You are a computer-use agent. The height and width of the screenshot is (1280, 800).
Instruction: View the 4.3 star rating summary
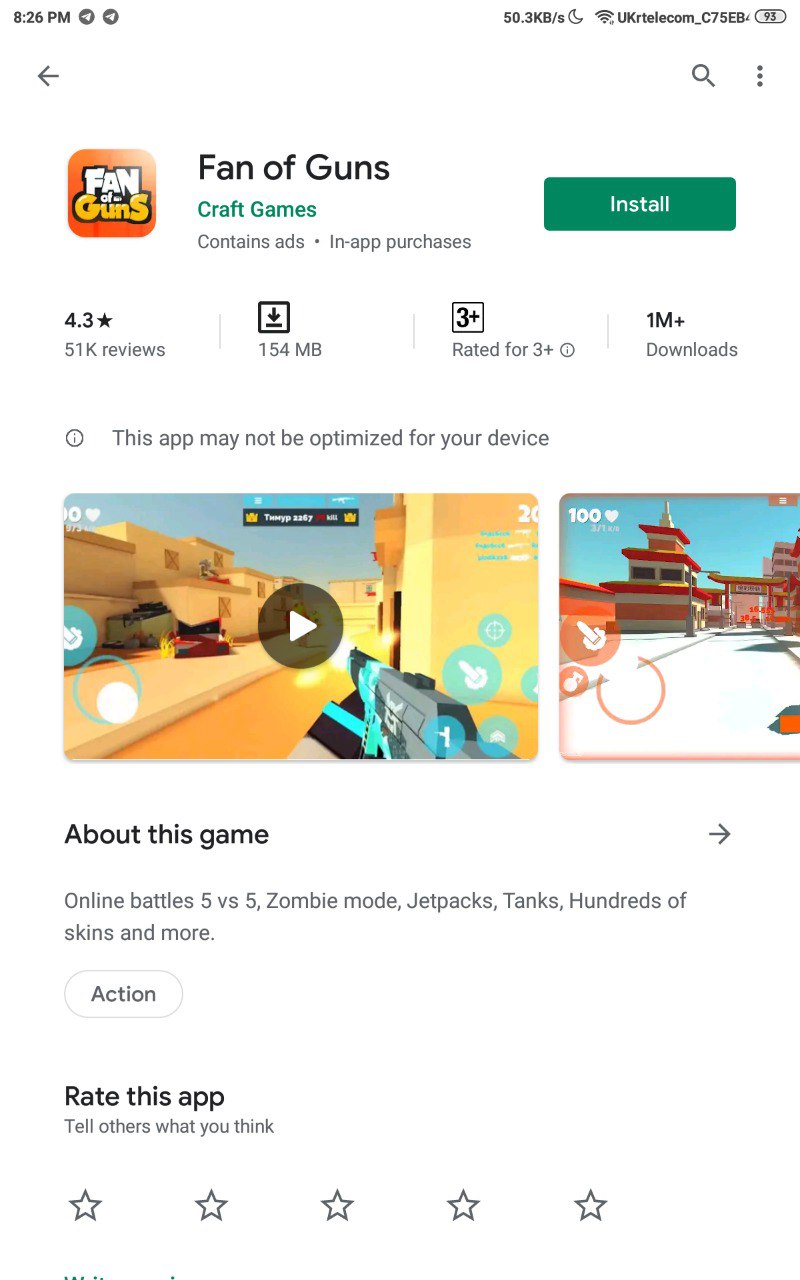(89, 320)
